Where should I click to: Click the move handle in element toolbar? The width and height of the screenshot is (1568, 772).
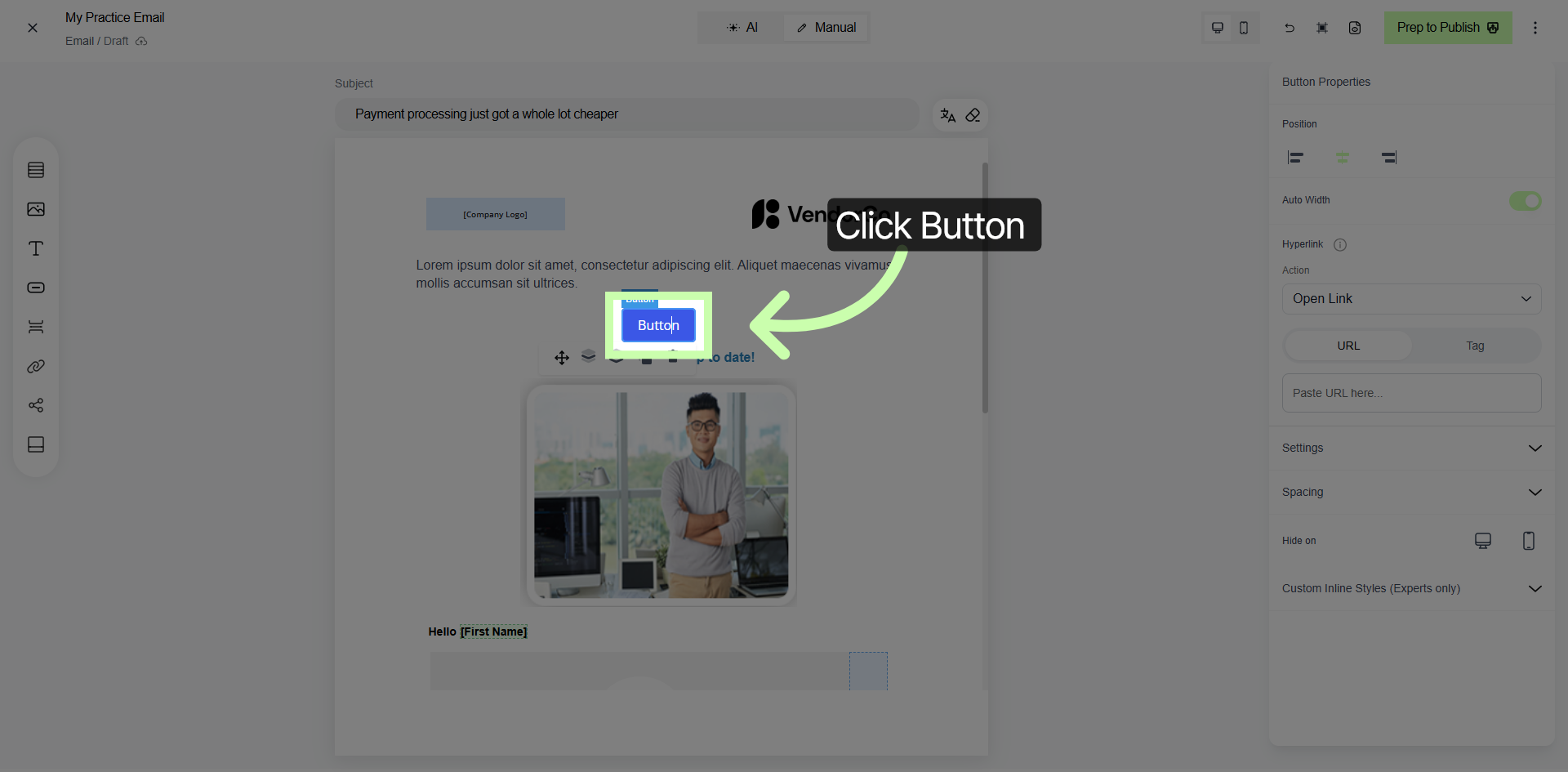[562, 358]
